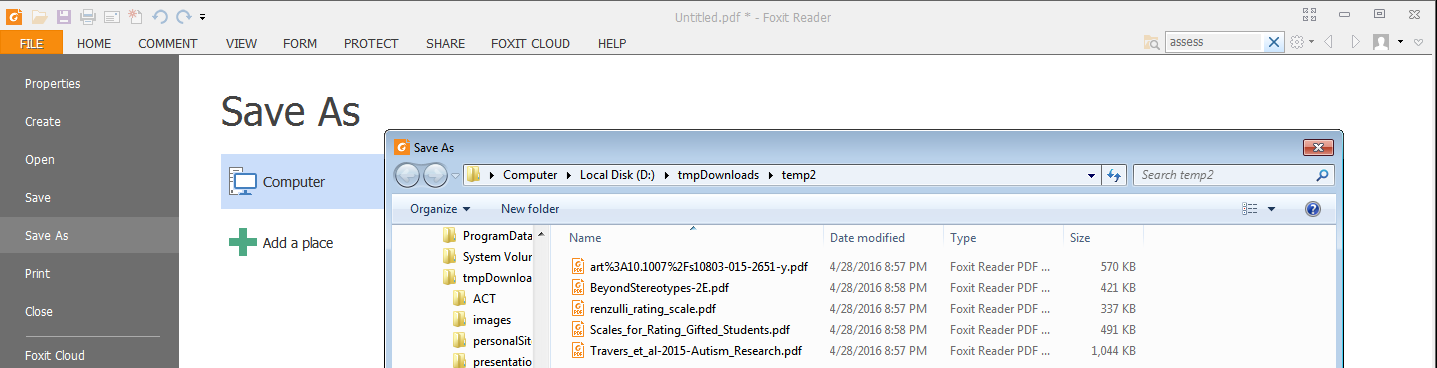Image resolution: width=1437 pixels, height=368 pixels.
Task: Click the blue help question mark icon
Action: (1313, 209)
